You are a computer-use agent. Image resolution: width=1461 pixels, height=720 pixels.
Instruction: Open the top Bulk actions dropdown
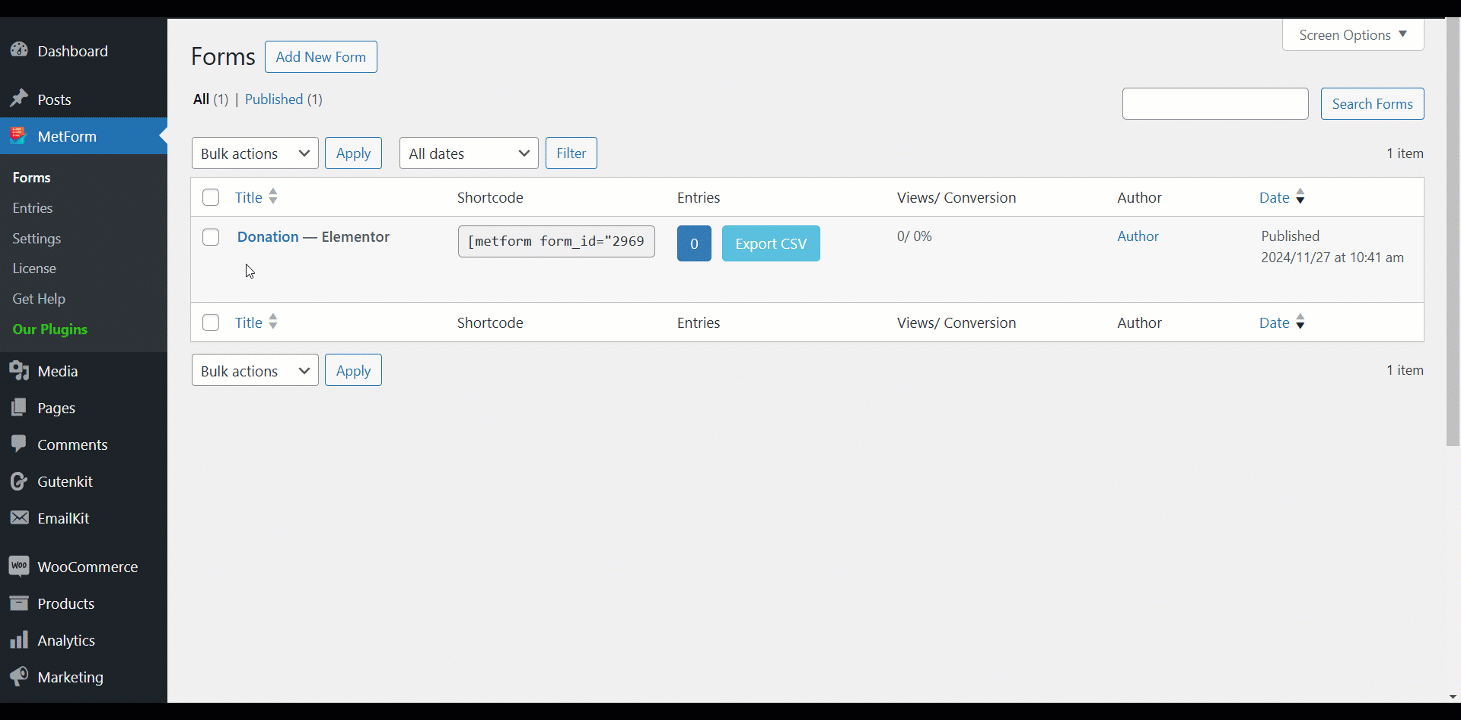255,153
